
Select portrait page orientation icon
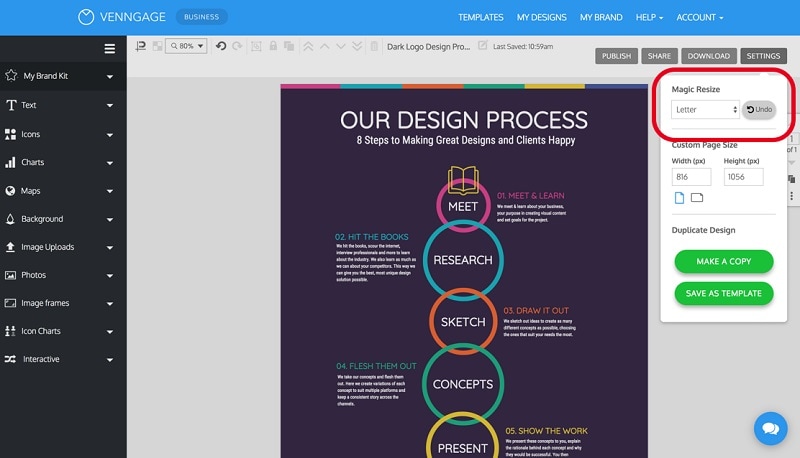(x=679, y=198)
